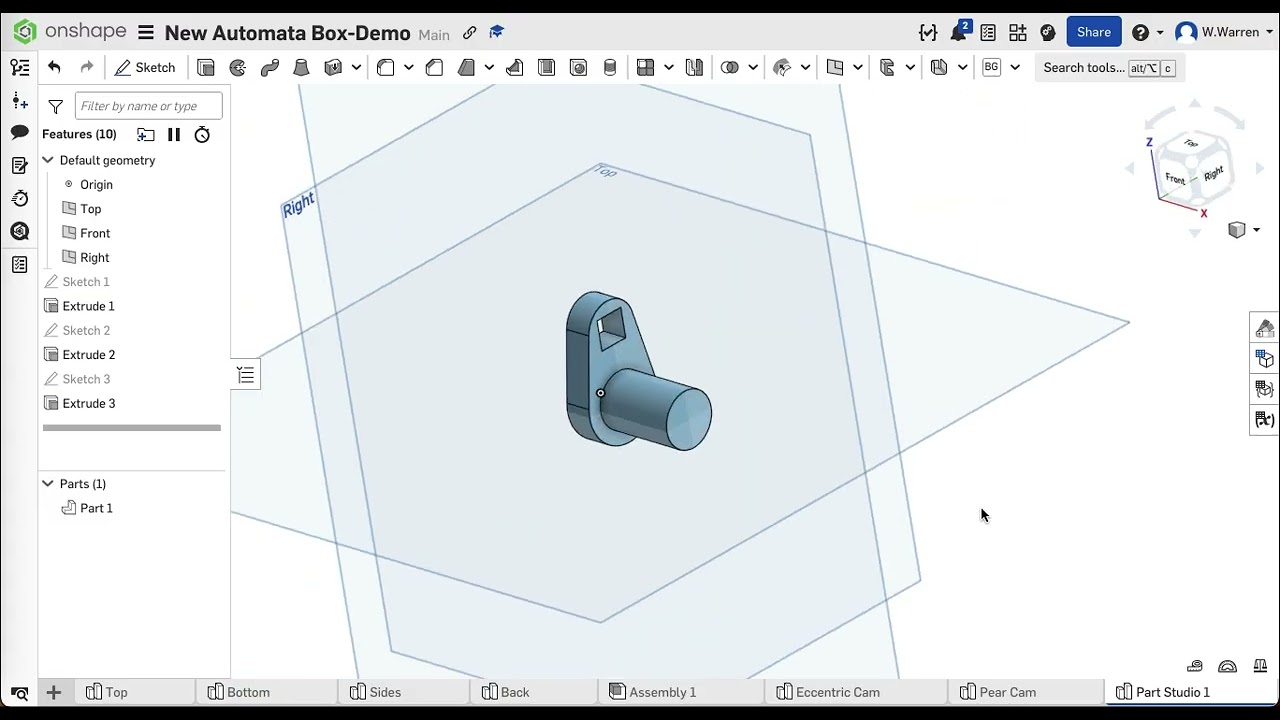Toggle the feature list panel handle
This screenshot has height=720, width=1280.
245,375
